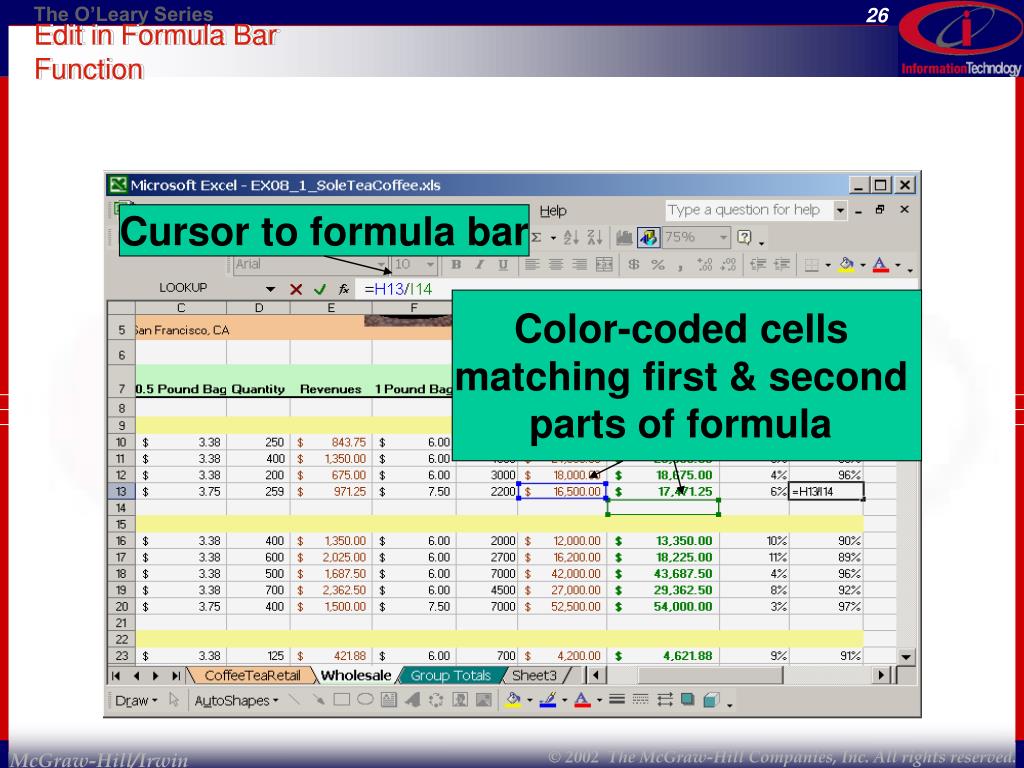Apply formatting toolbar red Font Color
Image resolution: width=1024 pixels, height=768 pixels.
pyautogui.click(x=881, y=264)
